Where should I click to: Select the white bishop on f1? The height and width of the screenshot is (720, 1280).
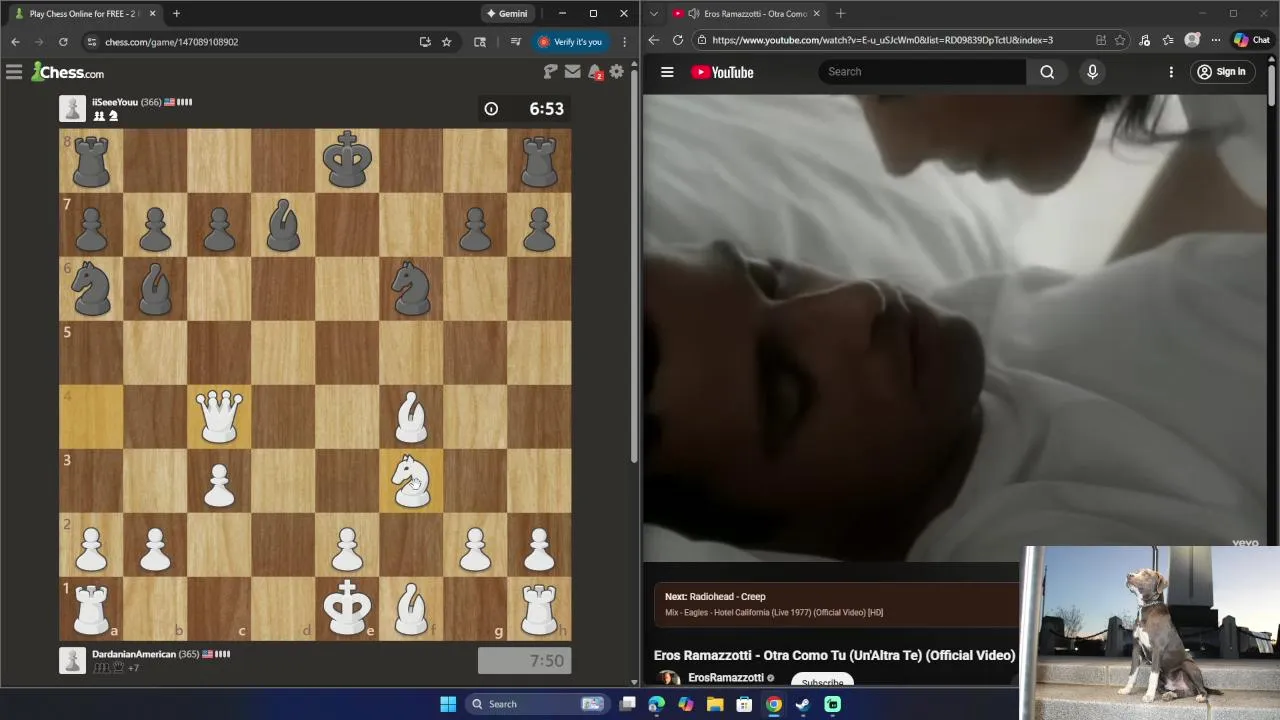[x=411, y=609]
